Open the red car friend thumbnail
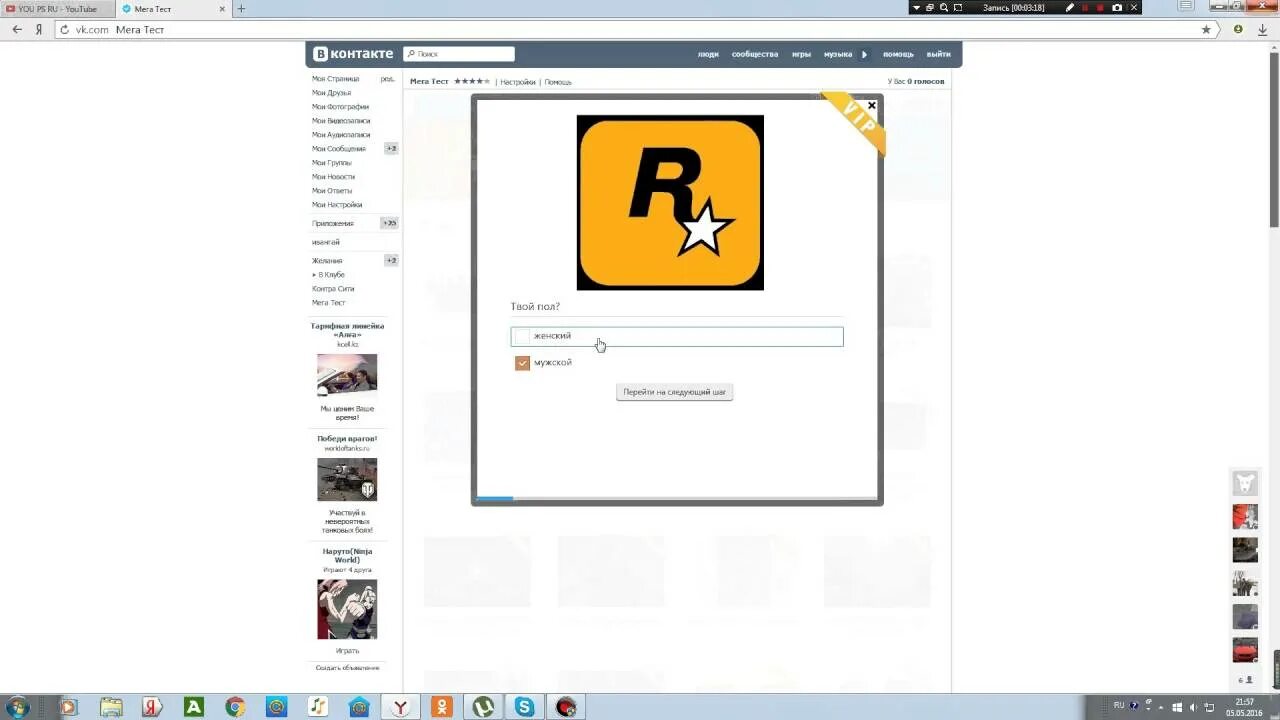Viewport: 1280px width, 720px height. 1245,650
